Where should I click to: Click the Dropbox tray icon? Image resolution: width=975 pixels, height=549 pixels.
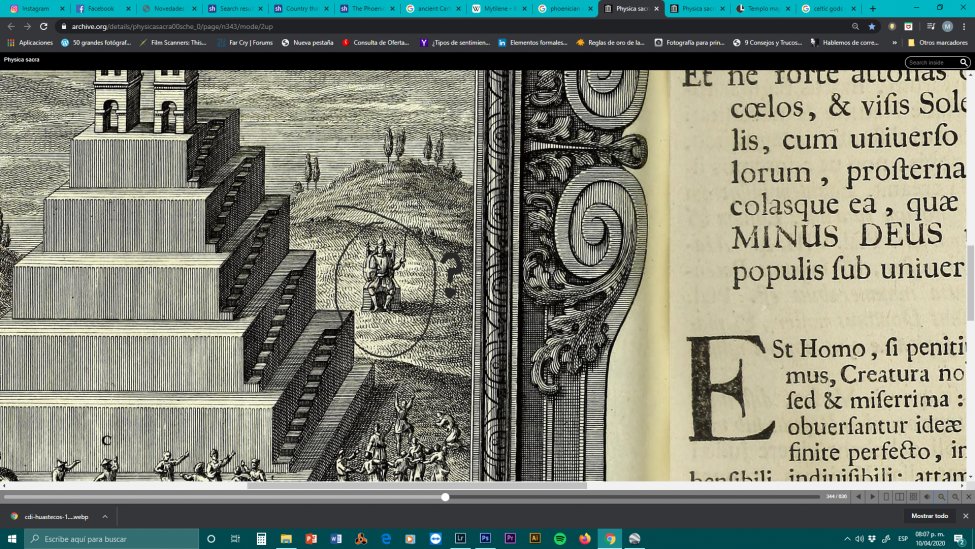pos(872,539)
